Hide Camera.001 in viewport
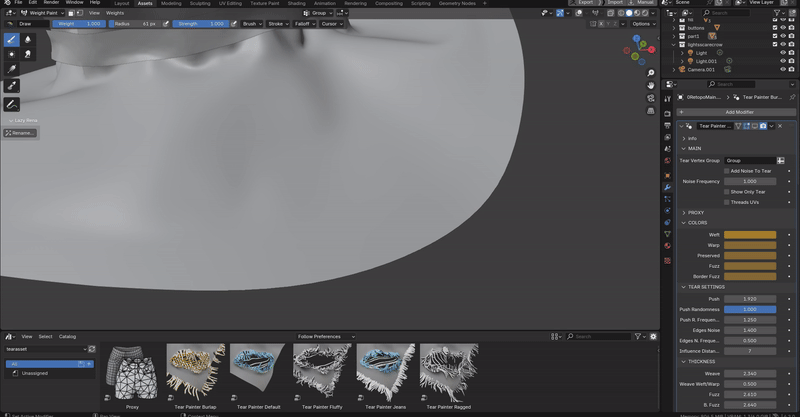 coord(783,69)
